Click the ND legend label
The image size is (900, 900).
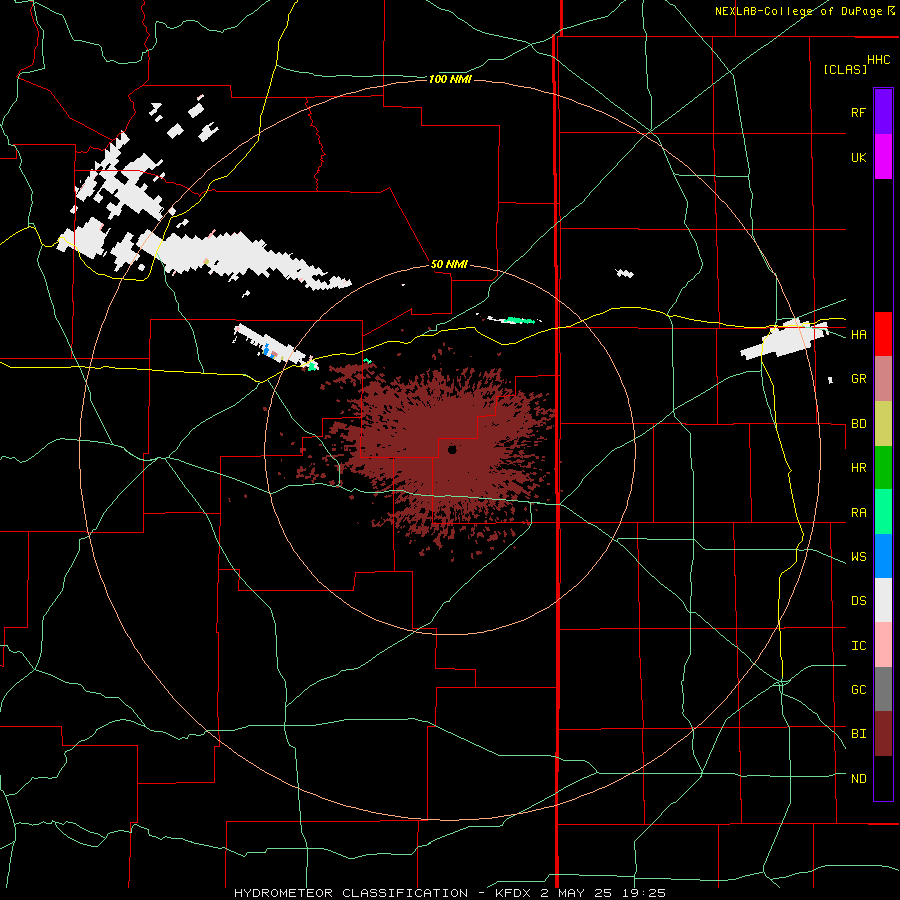pos(858,779)
